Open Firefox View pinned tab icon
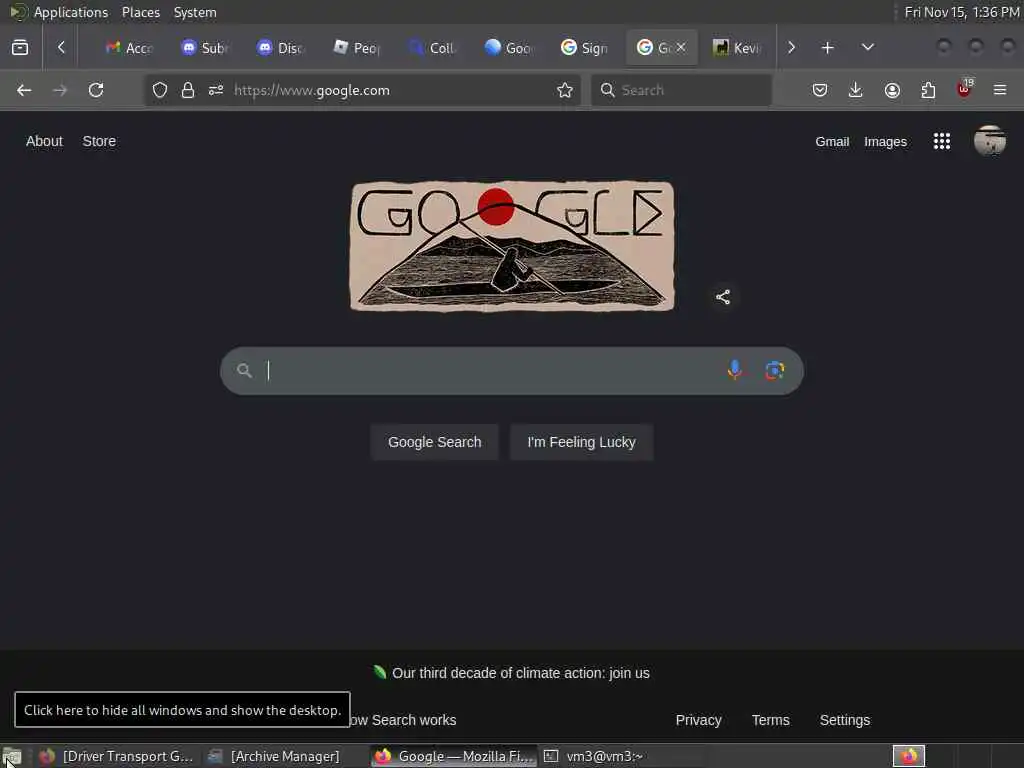This screenshot has width=1024, height=768. point(20,48)
